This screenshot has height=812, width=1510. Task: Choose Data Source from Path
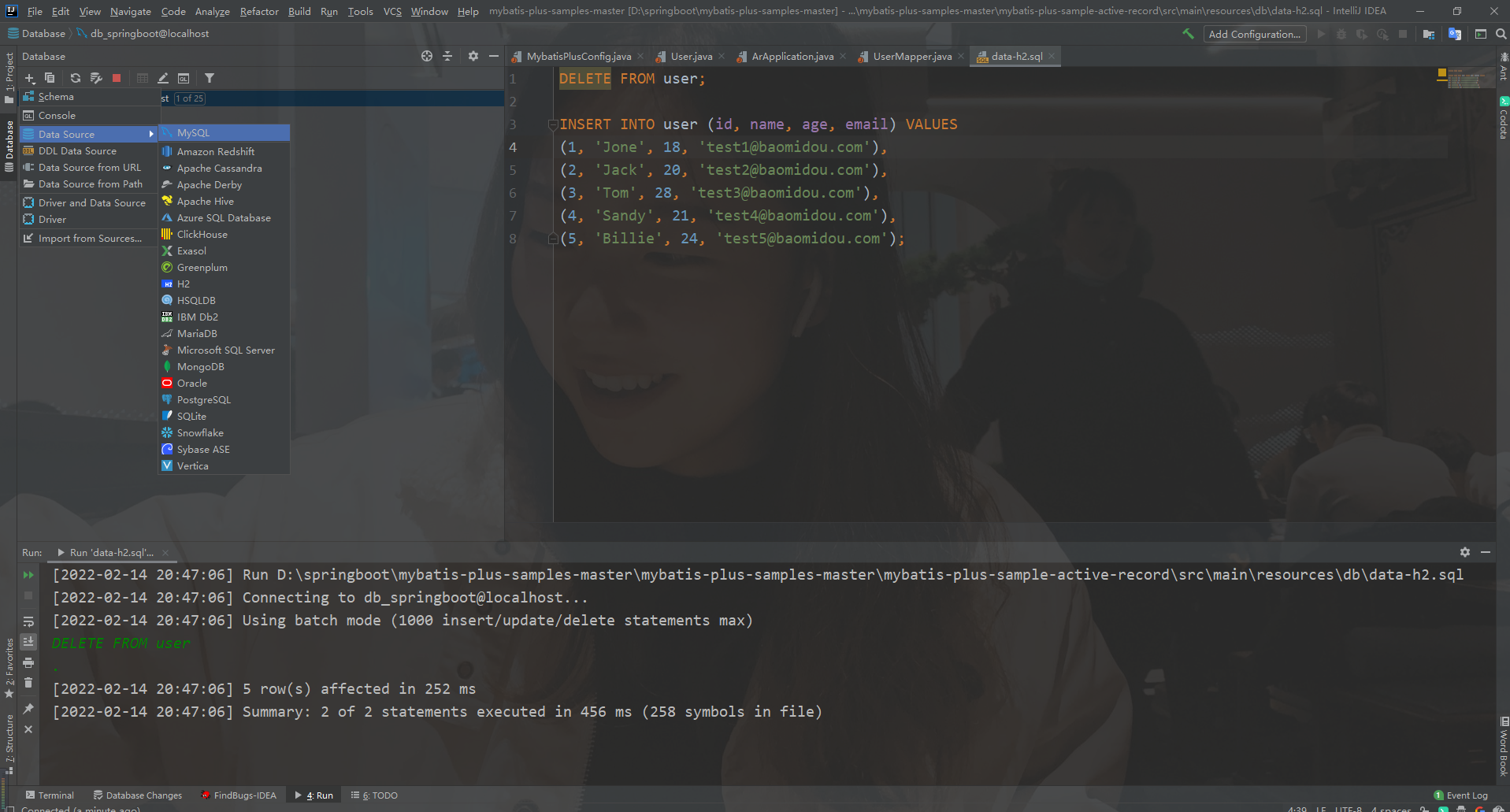click(89, 184)
